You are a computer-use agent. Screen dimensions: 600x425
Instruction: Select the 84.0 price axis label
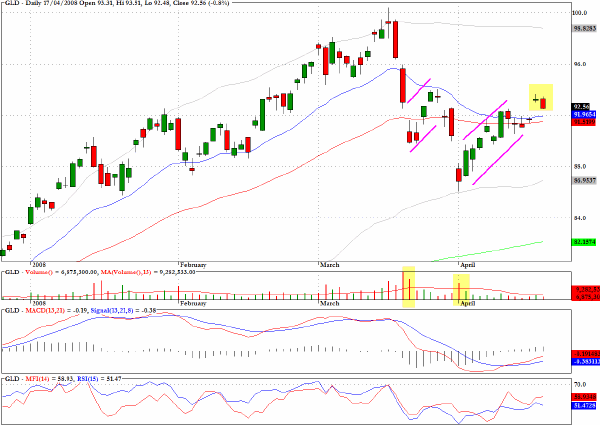coord(579,218)
